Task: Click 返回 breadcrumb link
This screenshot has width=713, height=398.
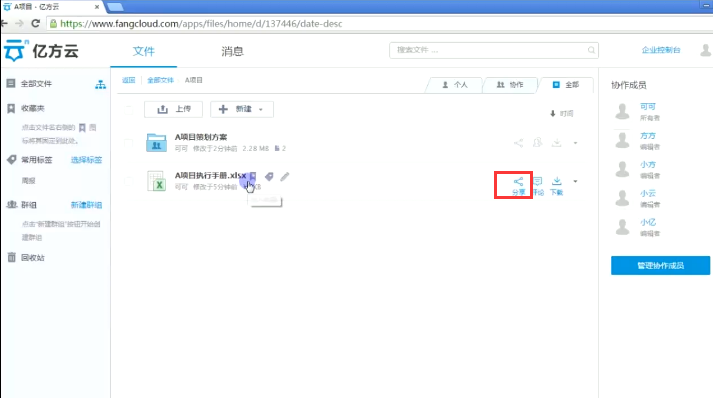Action: (129, 80)
